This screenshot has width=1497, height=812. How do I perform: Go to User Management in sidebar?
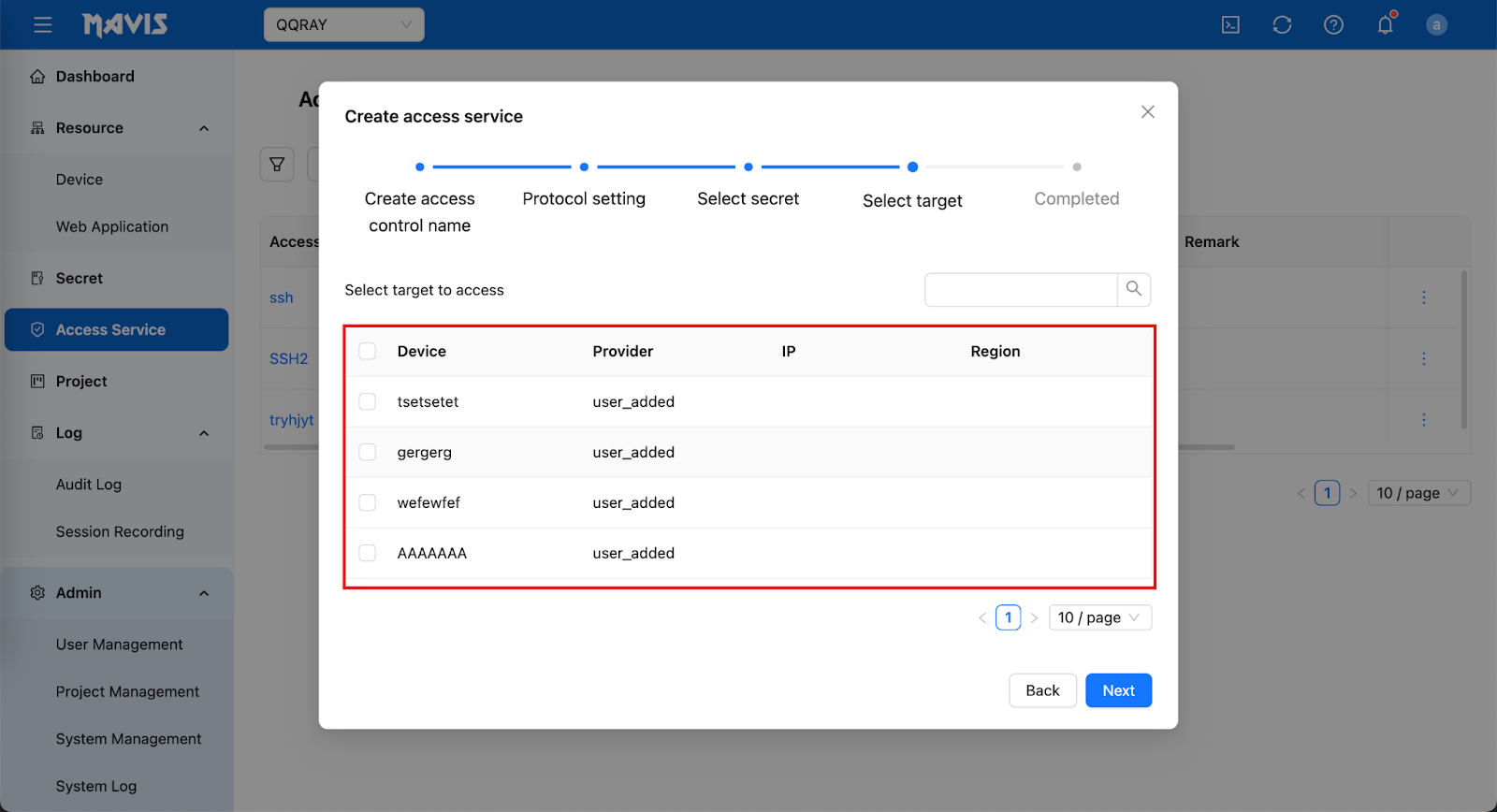coord(120,645)
